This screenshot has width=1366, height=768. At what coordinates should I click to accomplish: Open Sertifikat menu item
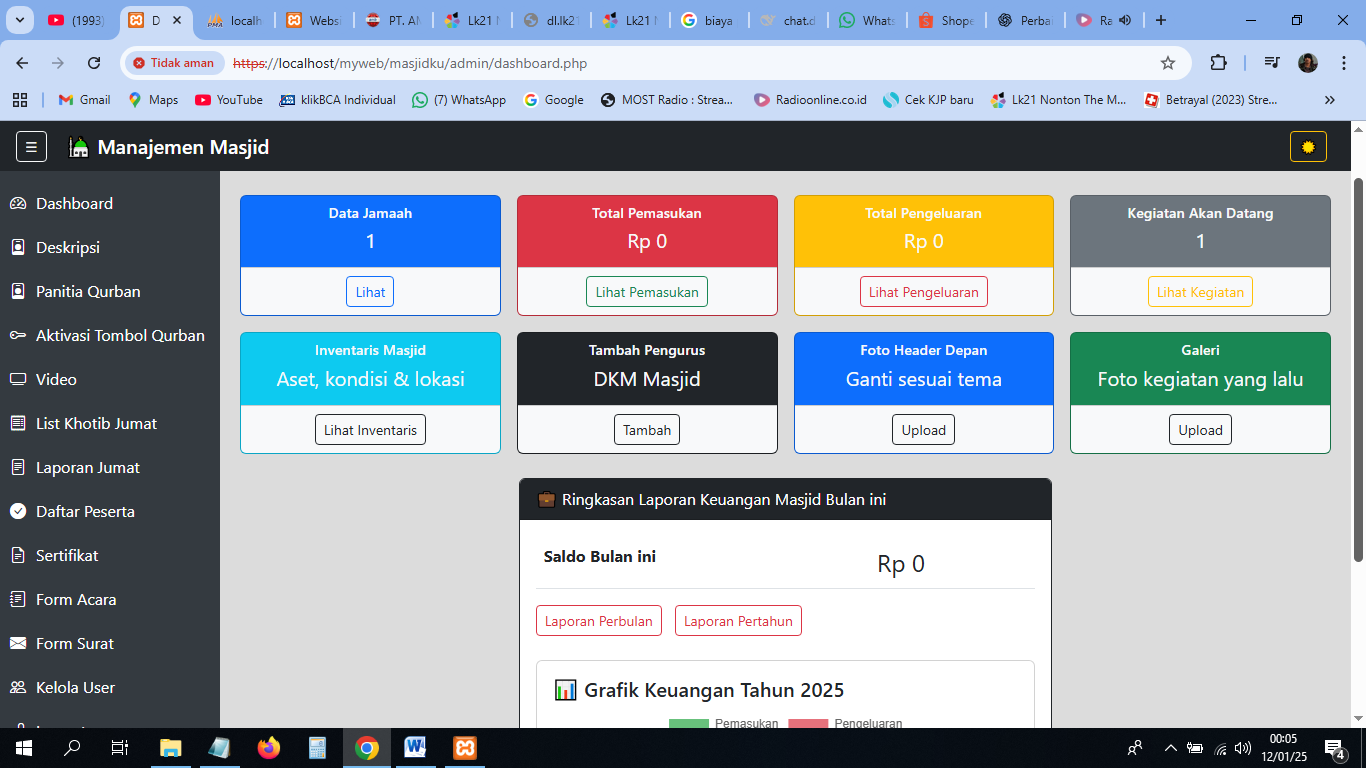click(x=67, y=555)
